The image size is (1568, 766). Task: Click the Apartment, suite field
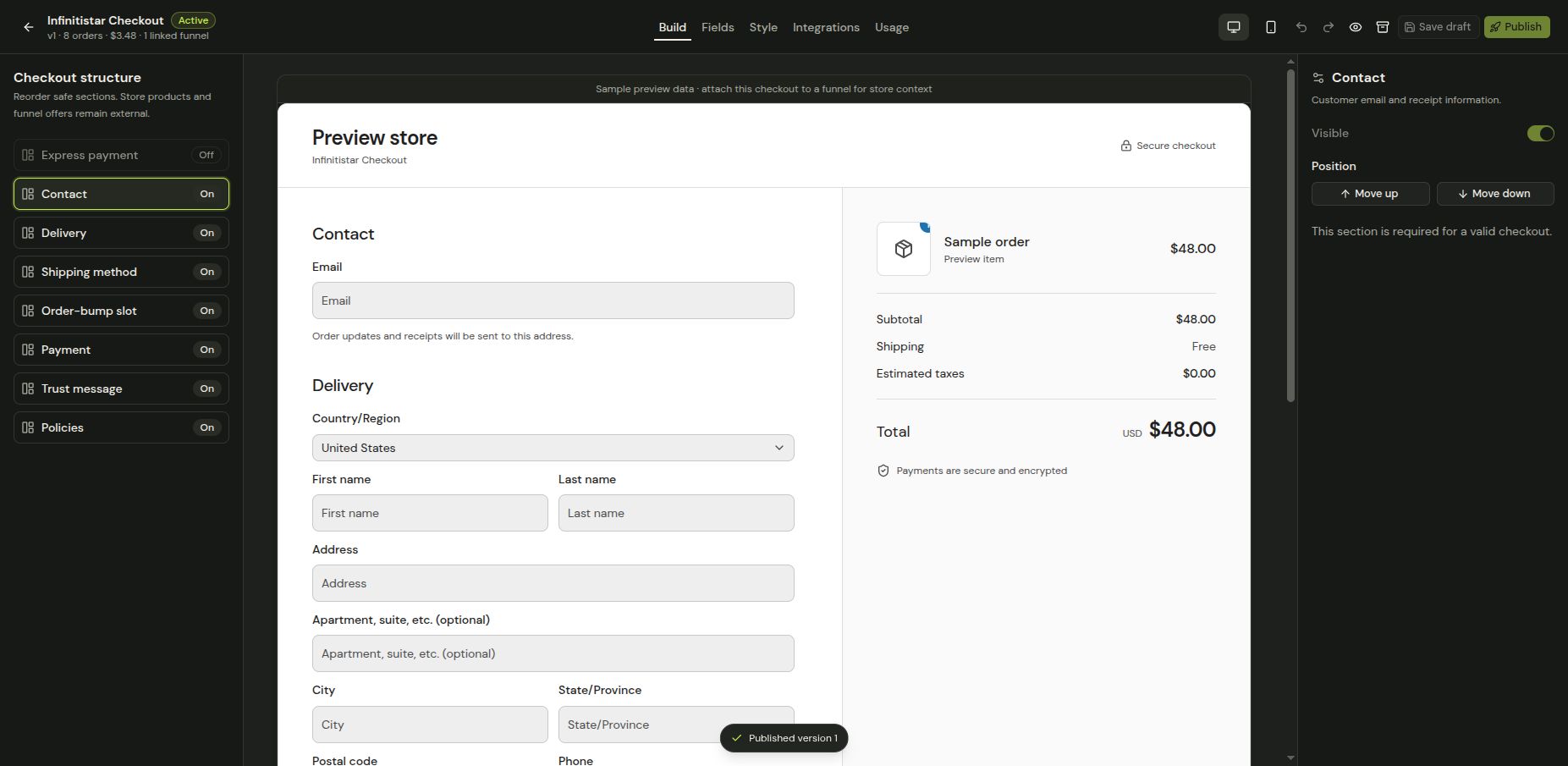pyautogui.click(x=553, y=653)
